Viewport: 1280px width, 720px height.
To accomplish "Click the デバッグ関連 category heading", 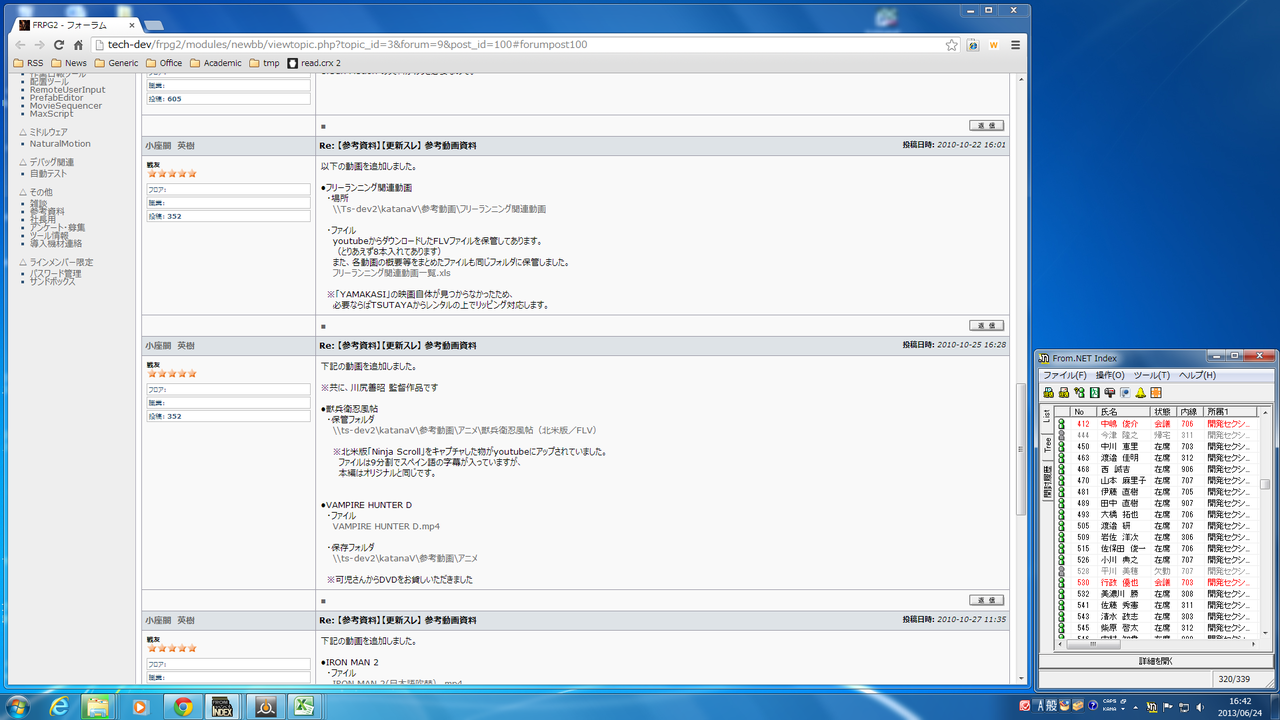I will pos(52,162).
